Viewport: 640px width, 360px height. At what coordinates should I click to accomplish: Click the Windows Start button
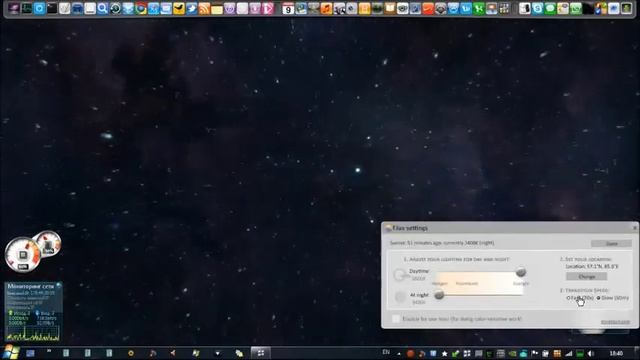tap(11, 352)
